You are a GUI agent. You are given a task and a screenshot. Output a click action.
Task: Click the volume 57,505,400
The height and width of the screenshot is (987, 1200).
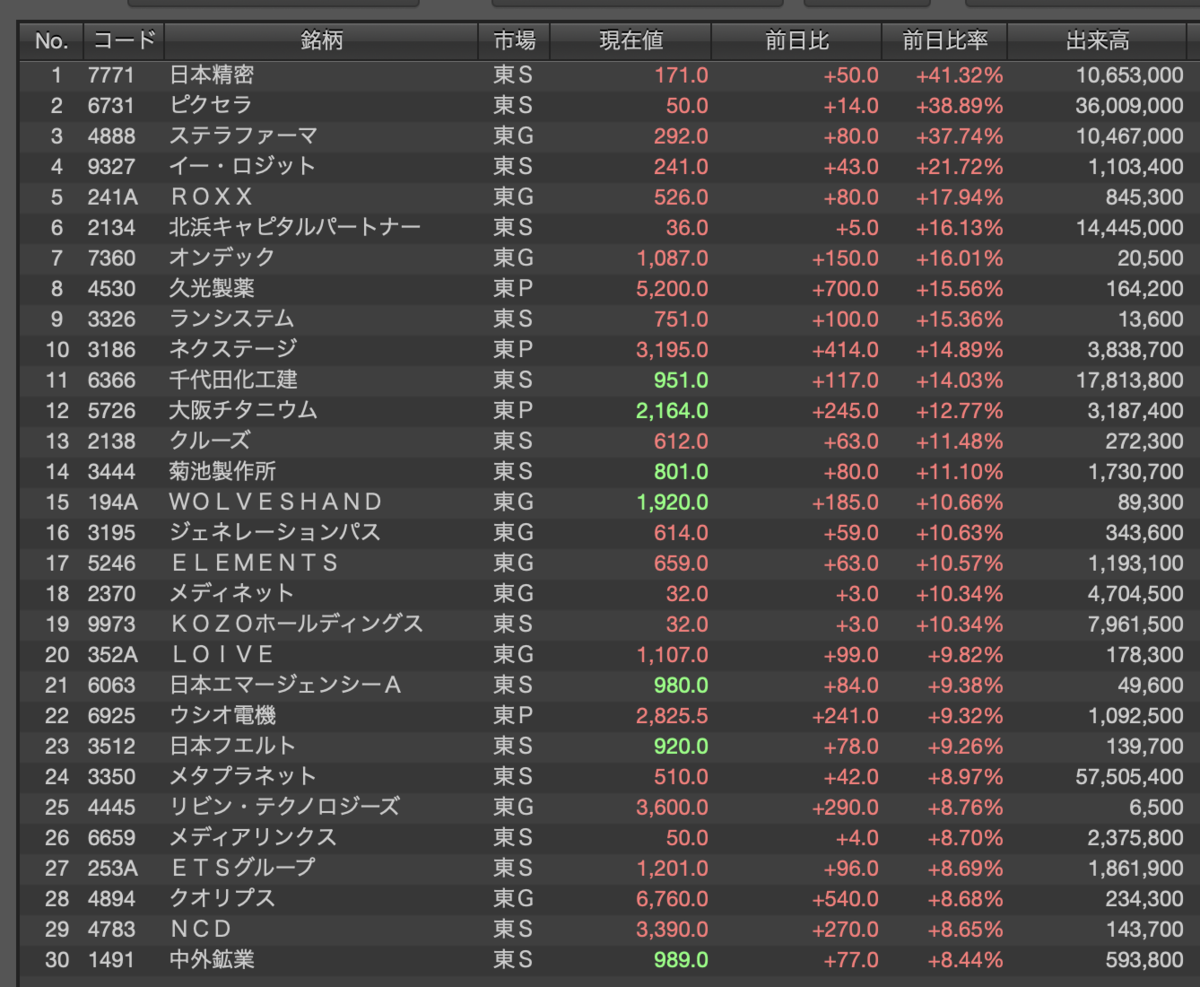tap(1130, 776)
